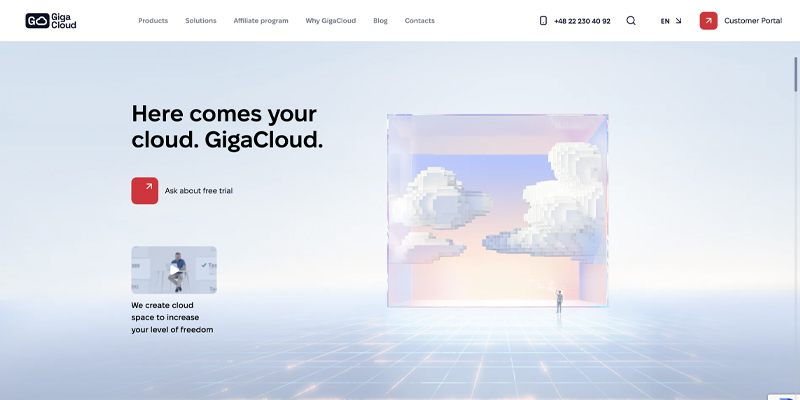This screenshot has height=400, width=800.
Task: Open the Contacts page
Action: [x=420, y=20]
